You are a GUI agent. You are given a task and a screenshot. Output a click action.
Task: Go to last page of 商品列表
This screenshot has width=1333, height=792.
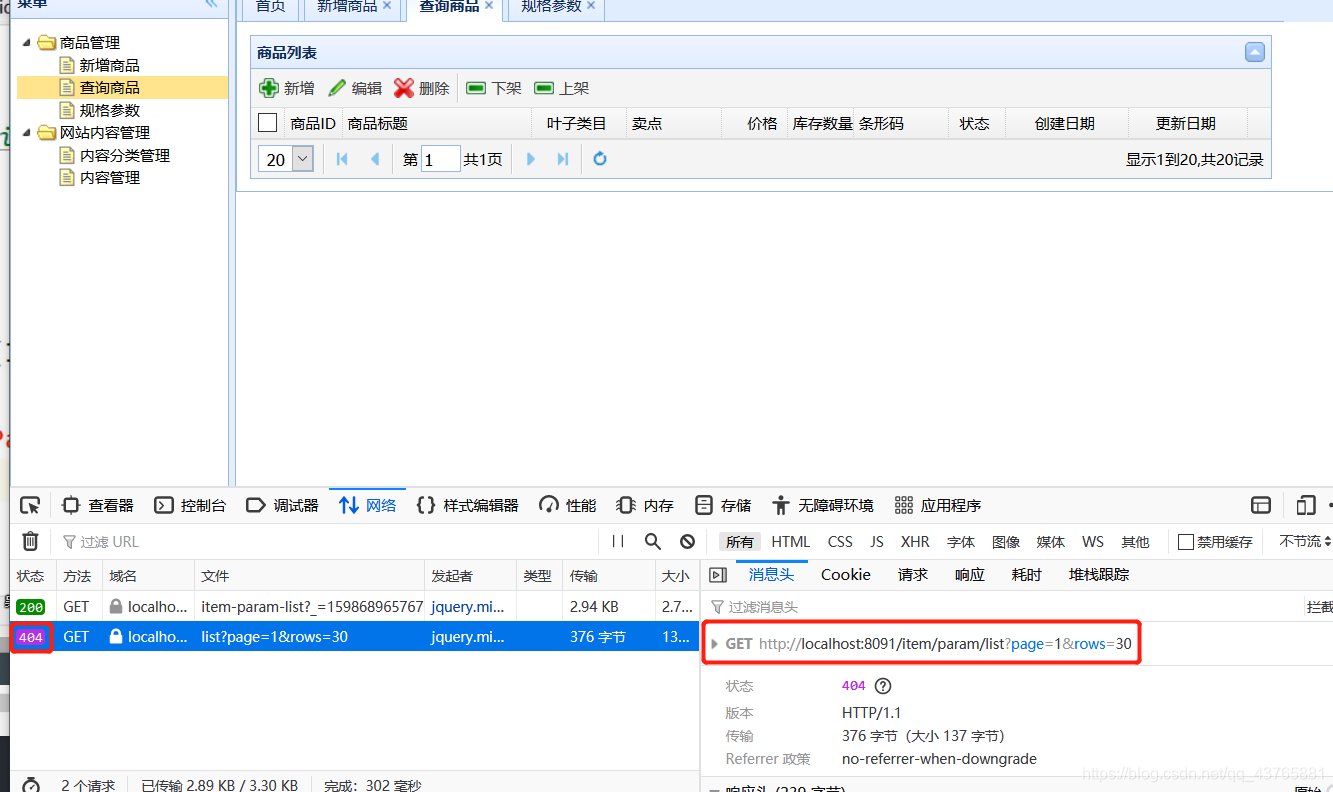coord(563,159)
